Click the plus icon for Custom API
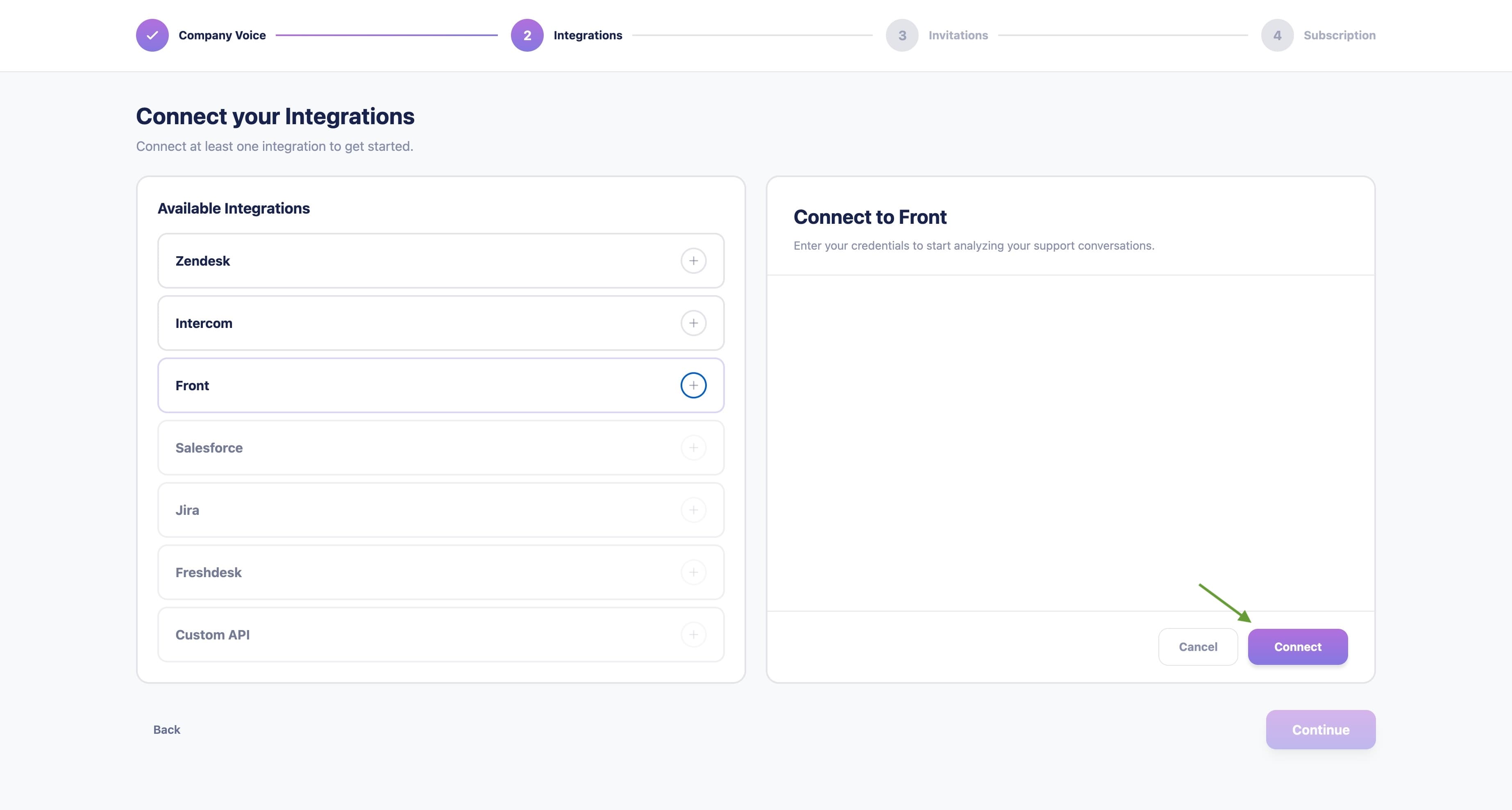The image size is (1512, 810). pos(695,635)
